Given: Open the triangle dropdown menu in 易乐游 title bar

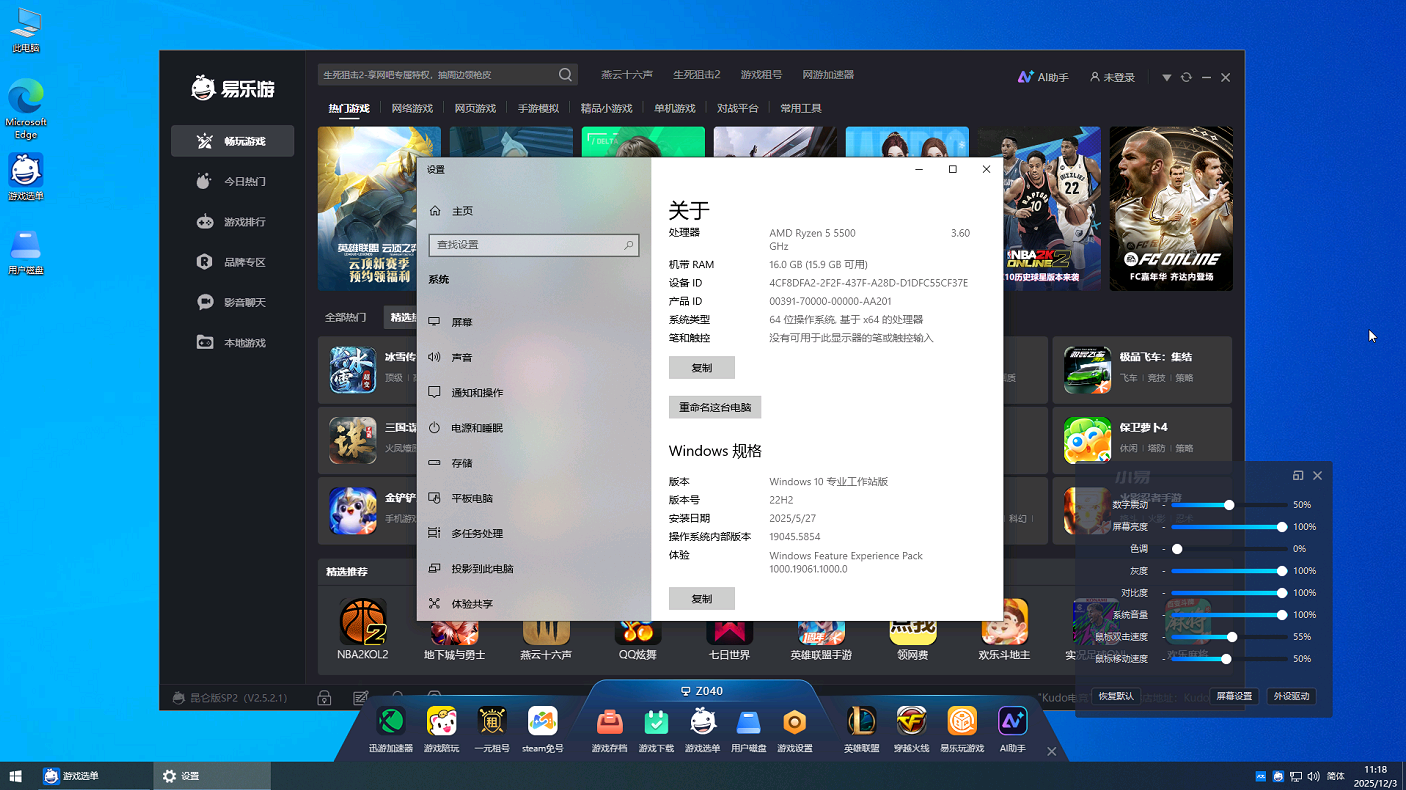Looking at the screenshot, I should click(x=1166, y=77).
